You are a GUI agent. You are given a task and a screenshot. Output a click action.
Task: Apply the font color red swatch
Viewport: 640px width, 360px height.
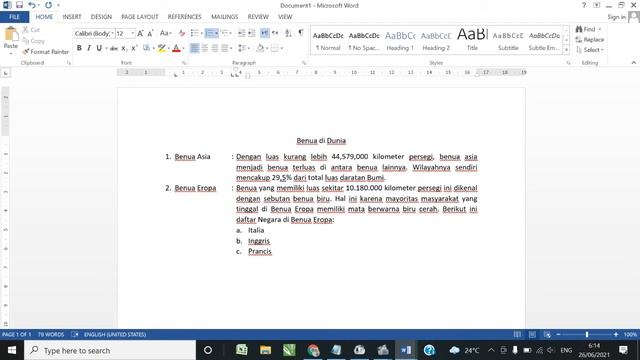[x=176, y=48]
